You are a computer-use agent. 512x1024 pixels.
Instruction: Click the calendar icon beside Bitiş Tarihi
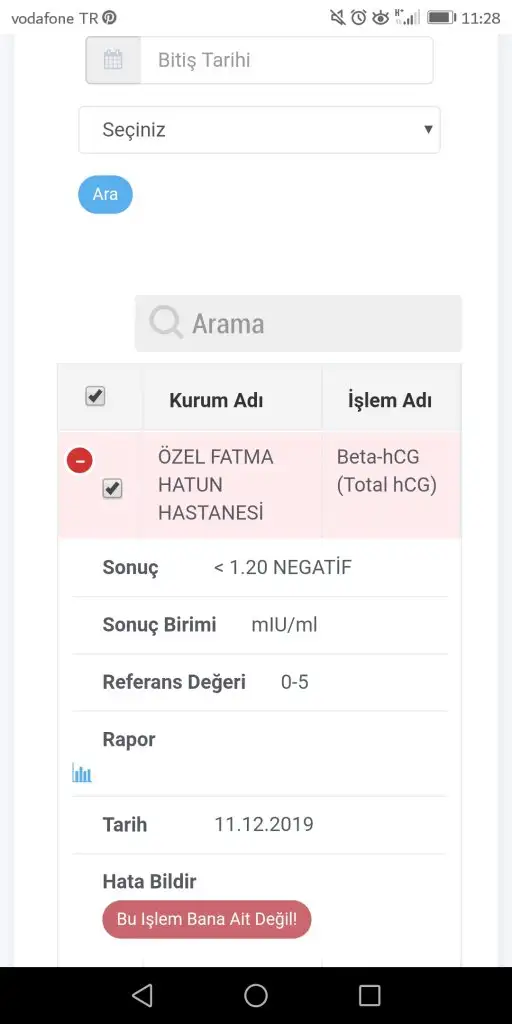pyautogui.click(x=113, y=60)
